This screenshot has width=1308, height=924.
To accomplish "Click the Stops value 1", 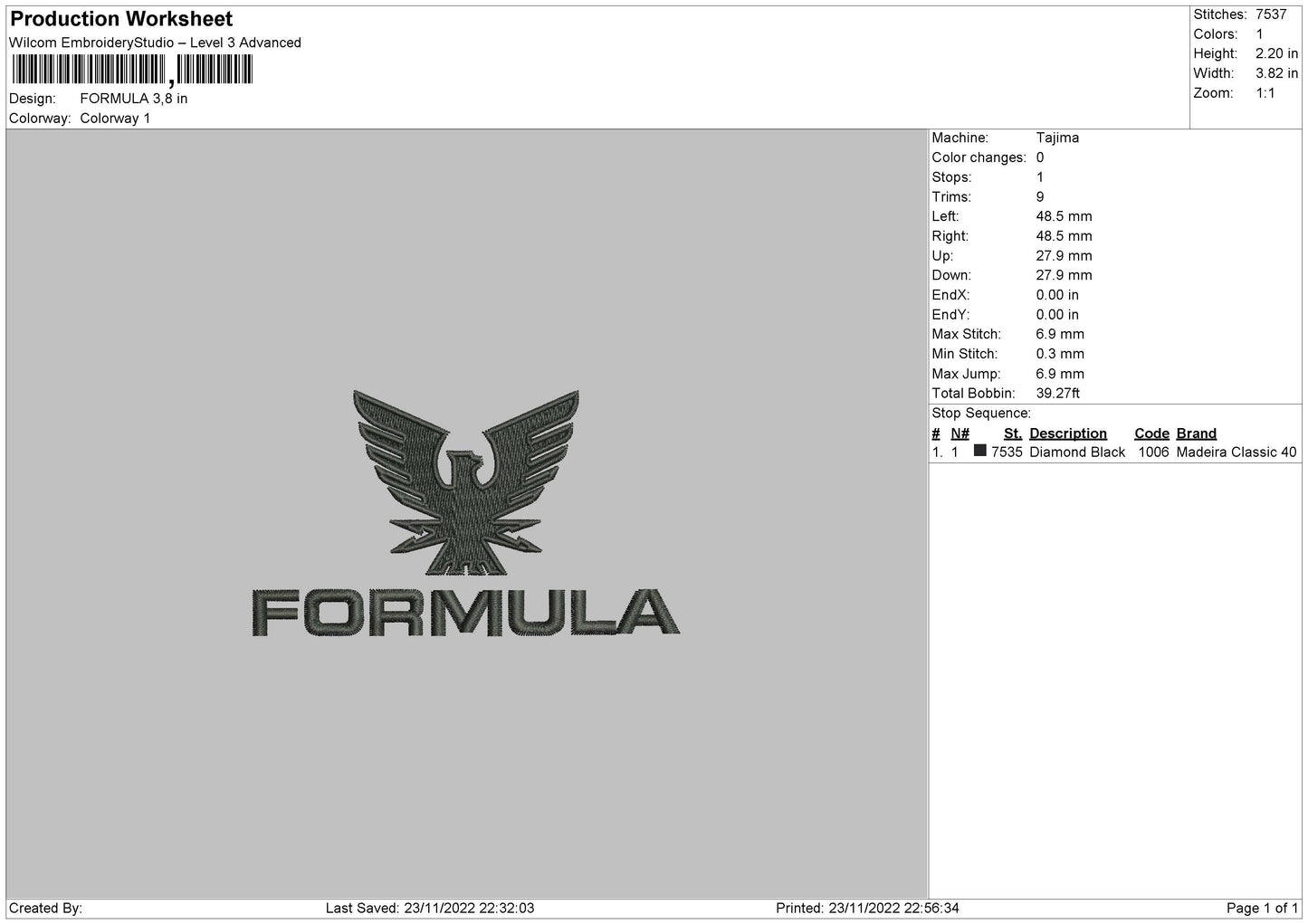I will pyautogui.click(x=1040, y=177).
